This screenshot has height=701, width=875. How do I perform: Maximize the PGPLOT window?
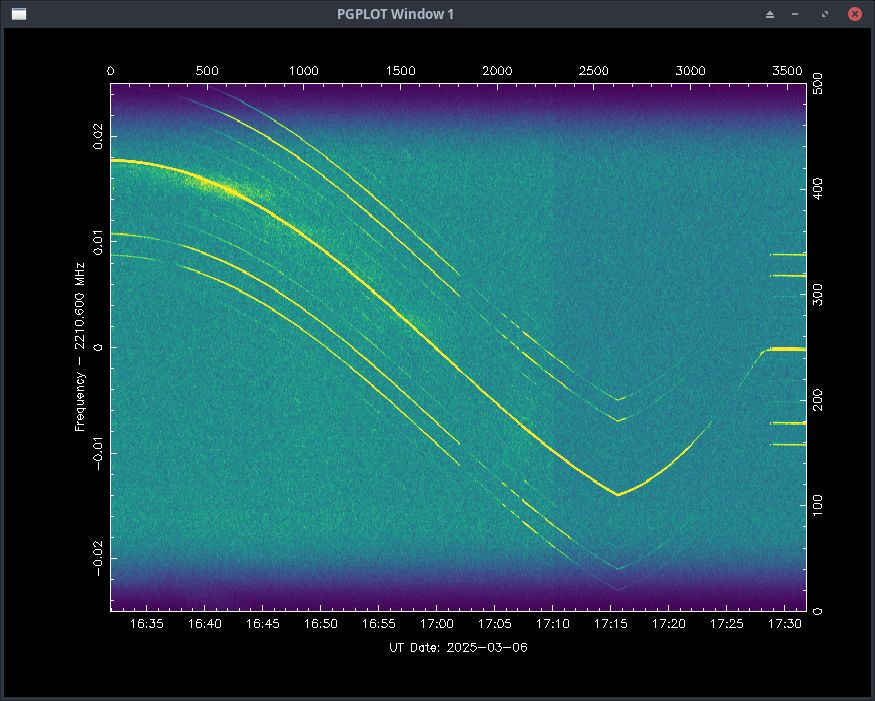(x=825, y=15)
